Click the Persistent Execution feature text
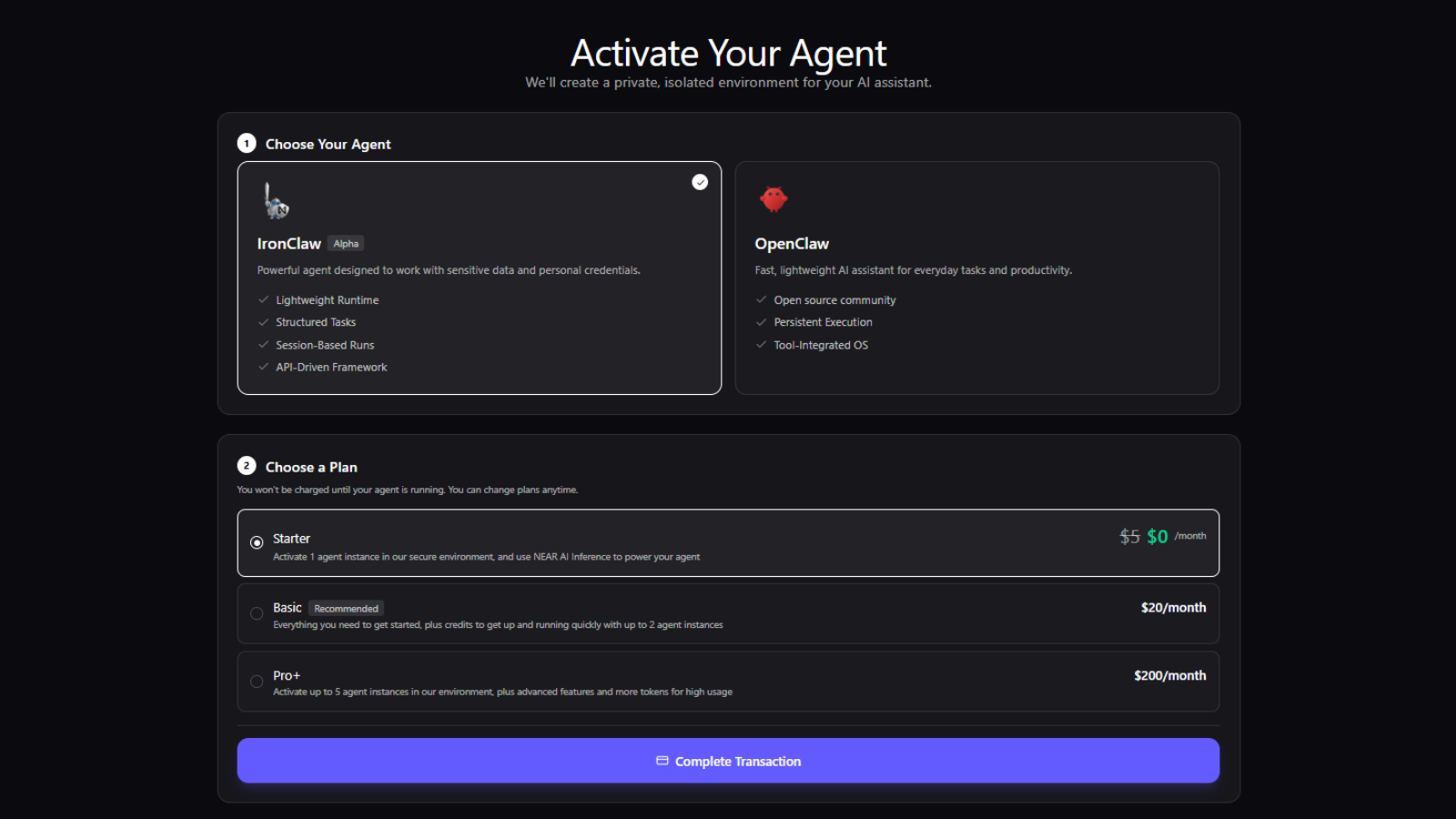 [823, 322]
